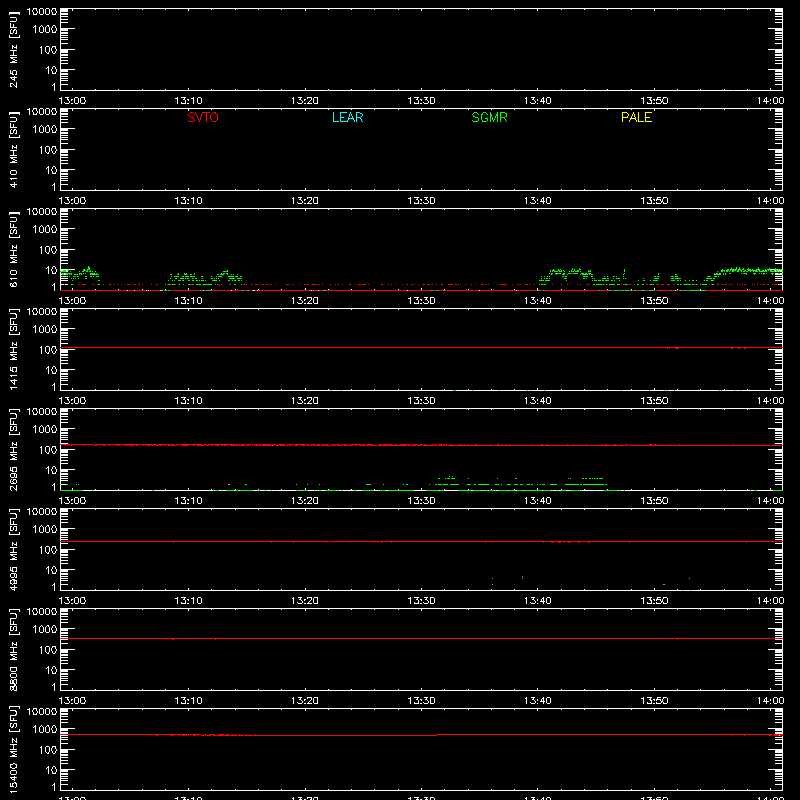The width and height of the screenshot is (800, 800).
Task: Click the 1000 tick on 15400 MHz axis
Action: point(45,730)
